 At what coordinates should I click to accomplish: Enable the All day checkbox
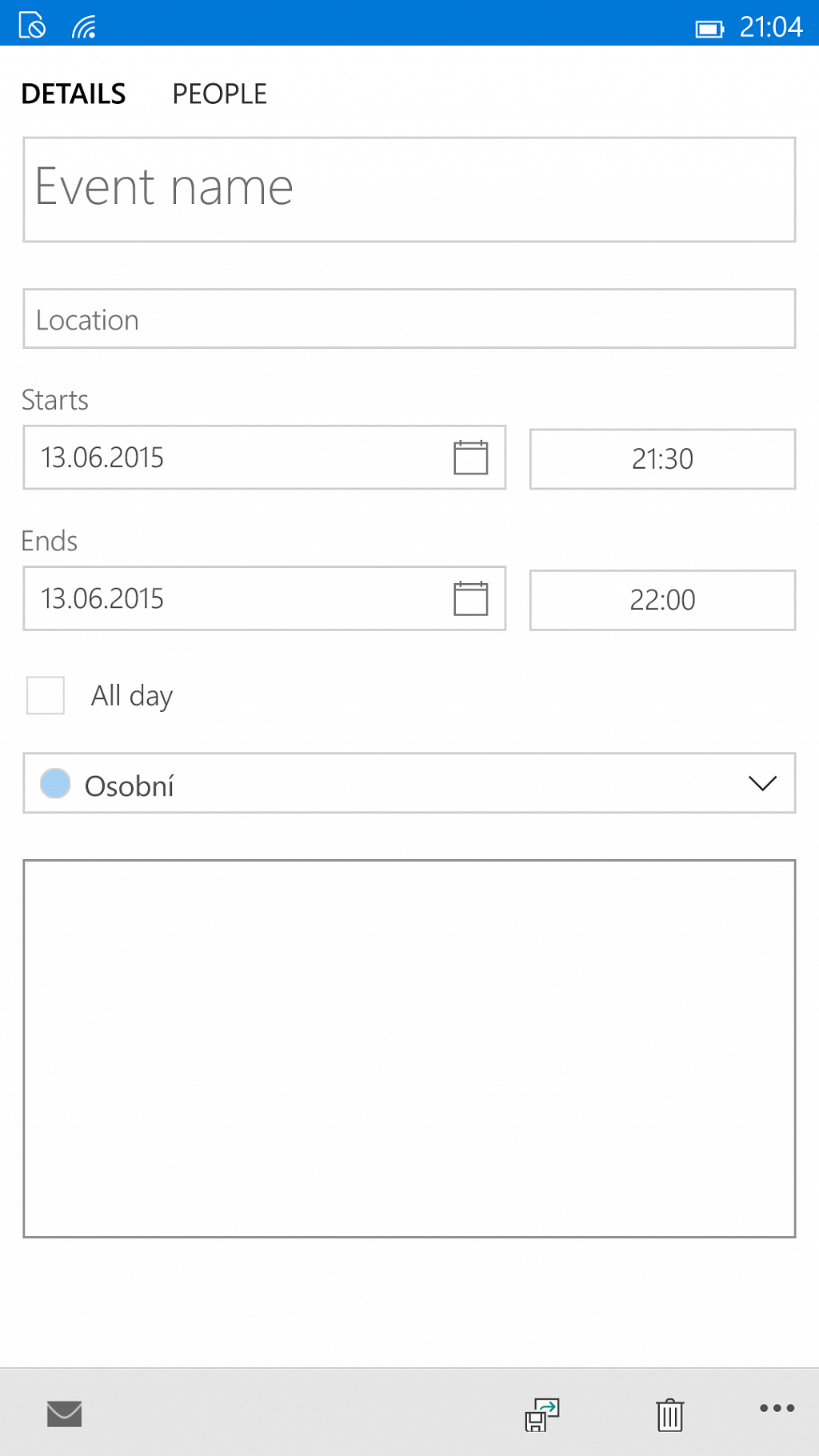coord(46,695)
